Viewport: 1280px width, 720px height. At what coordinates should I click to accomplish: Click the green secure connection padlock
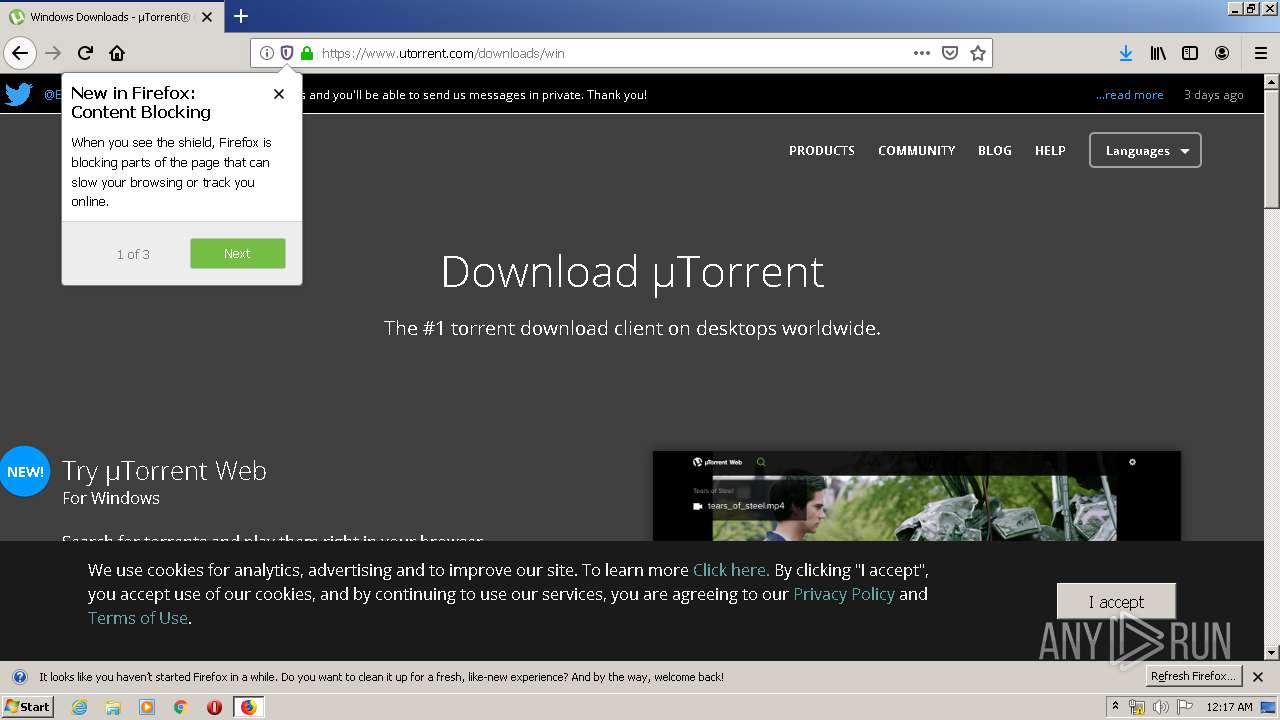tap(307, 53)
